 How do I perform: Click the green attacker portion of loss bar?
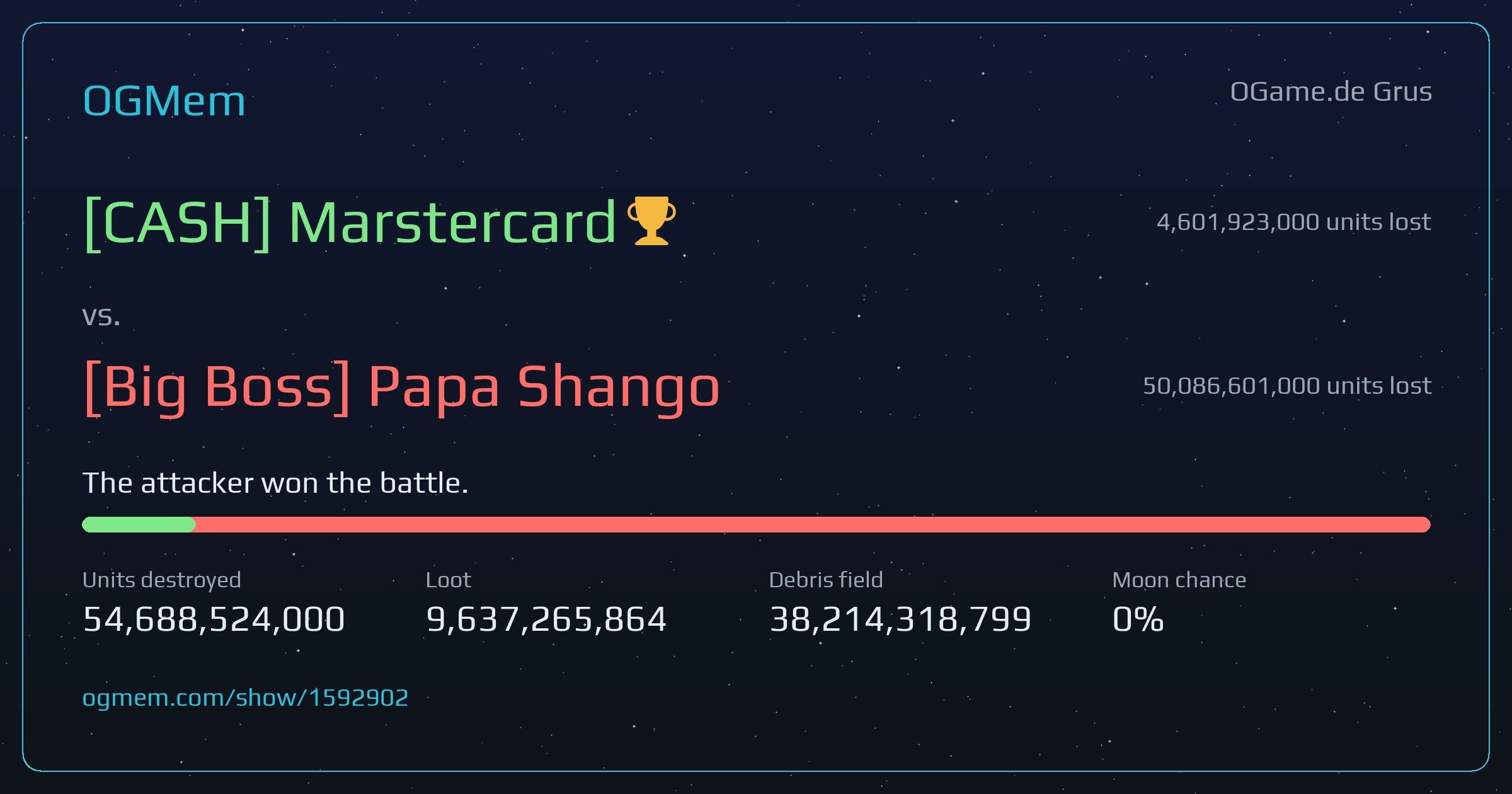[139, 524]
